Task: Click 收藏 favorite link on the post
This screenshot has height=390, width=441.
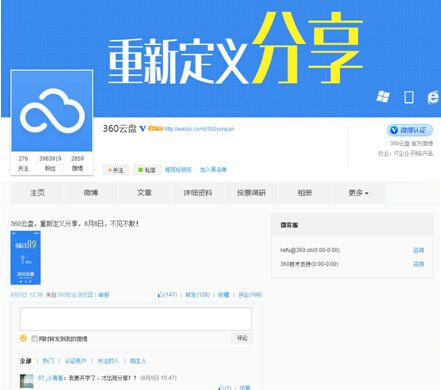Action: point(224,295)
